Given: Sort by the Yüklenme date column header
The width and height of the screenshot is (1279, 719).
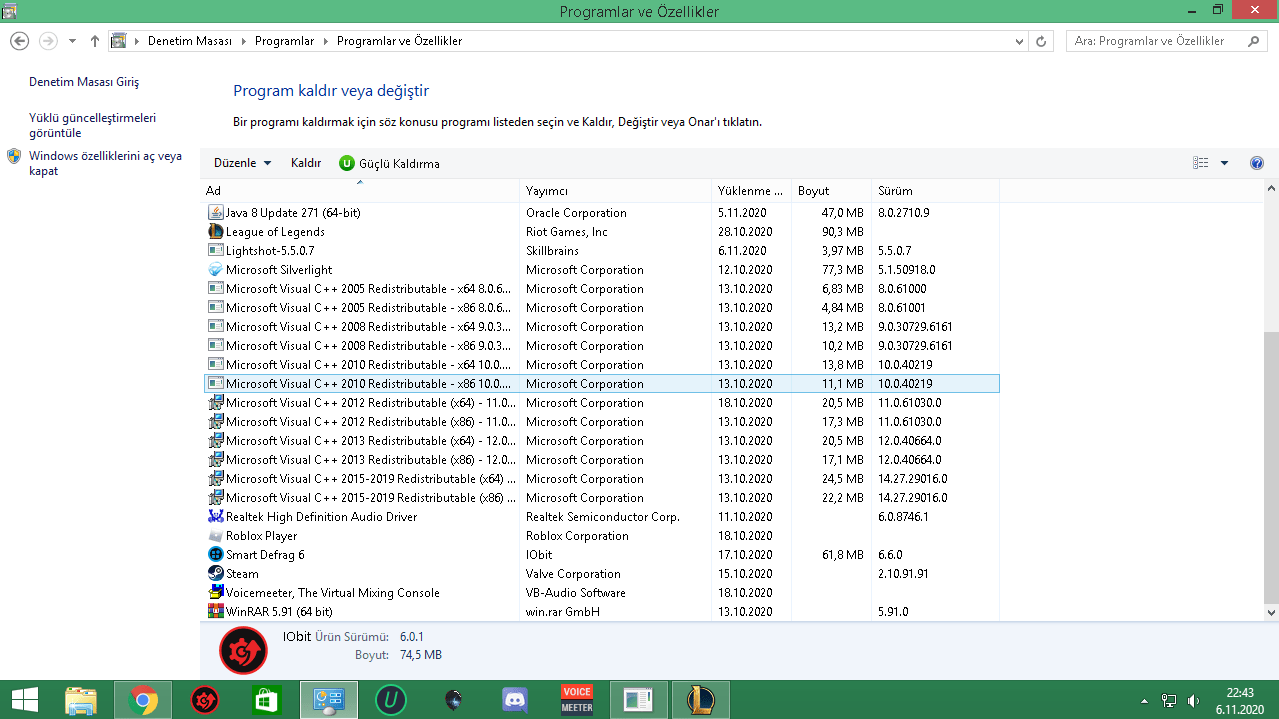Looking at the screenshot, I should pos(751,190).
